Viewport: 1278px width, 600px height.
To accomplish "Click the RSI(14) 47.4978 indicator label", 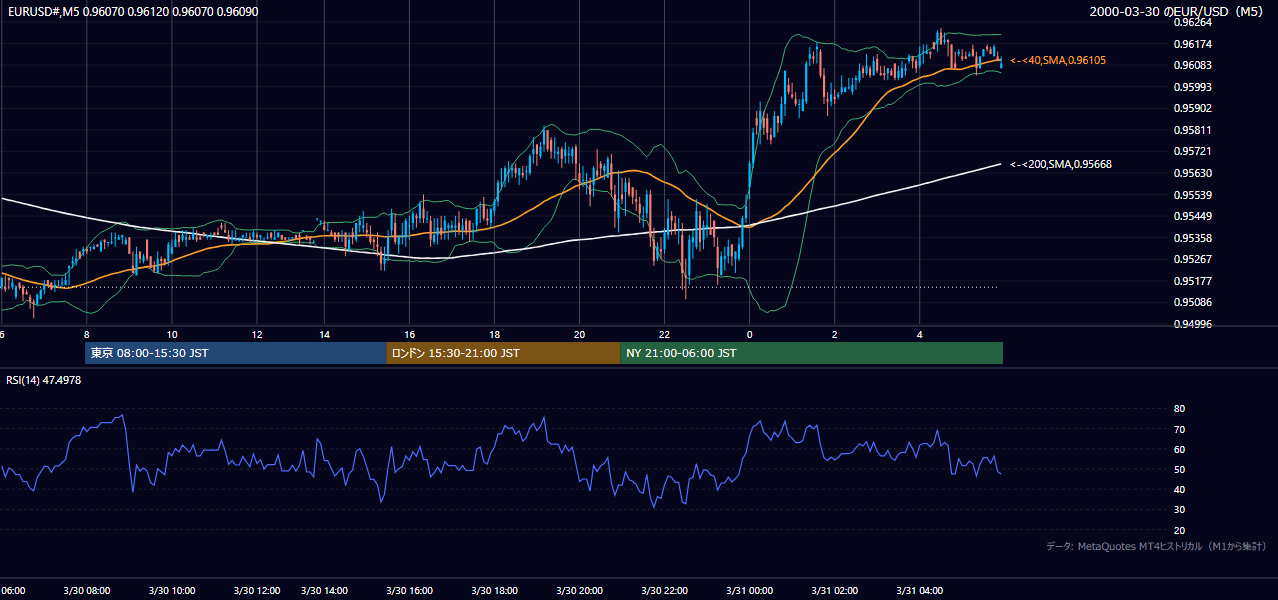I will (44, 380).
